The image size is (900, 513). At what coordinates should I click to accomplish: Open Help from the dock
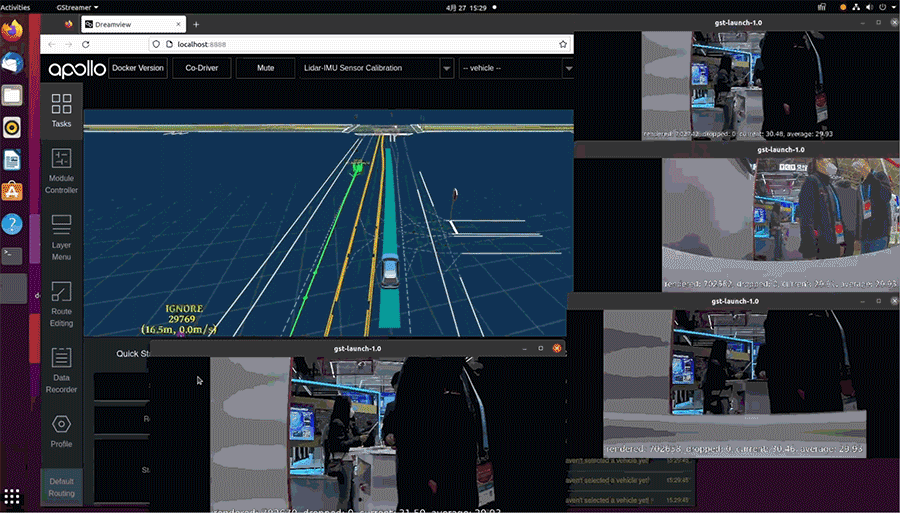point(12,224)
